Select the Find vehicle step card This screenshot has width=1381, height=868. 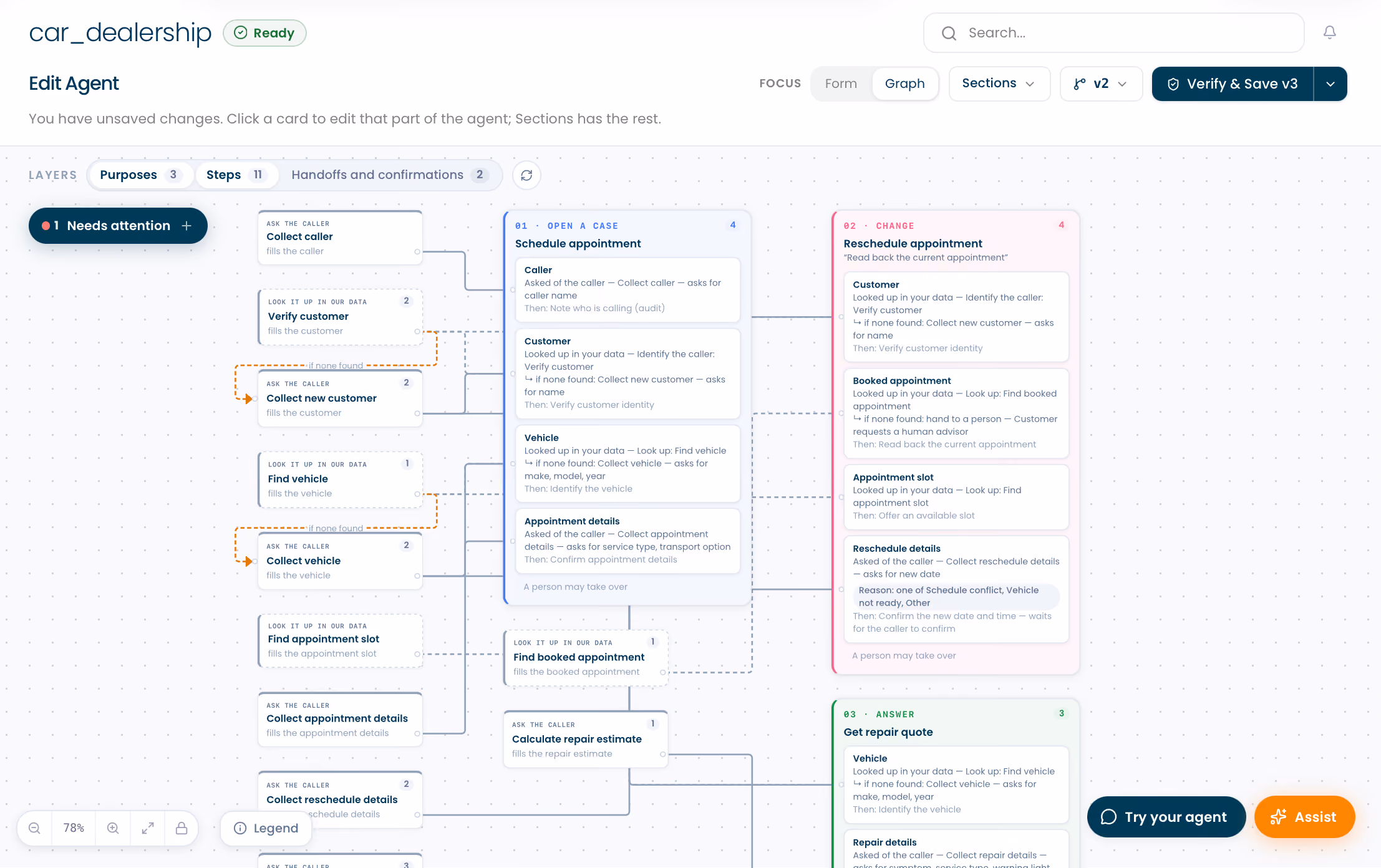pos(341,480)
